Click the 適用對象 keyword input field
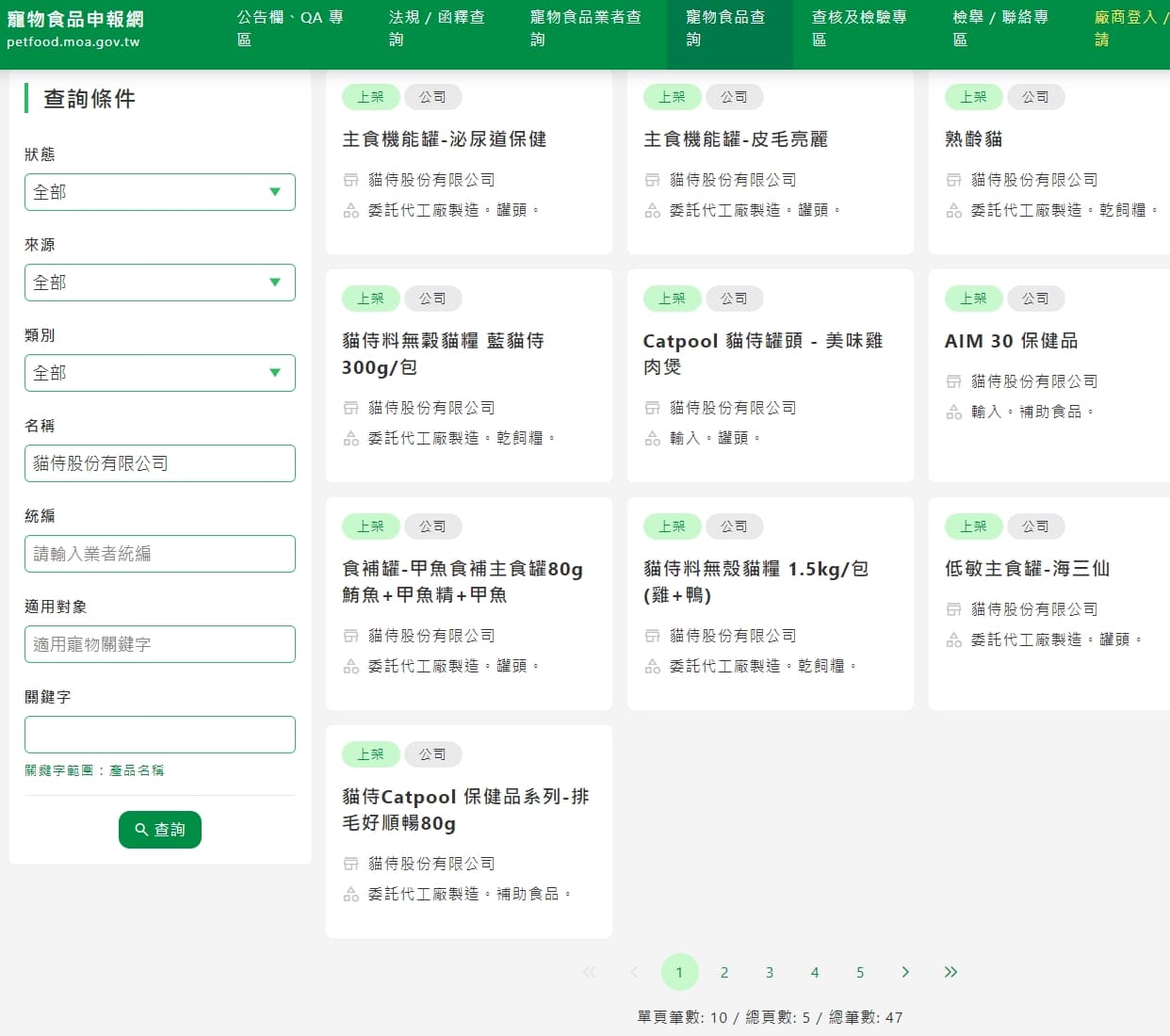 point(160,644)
